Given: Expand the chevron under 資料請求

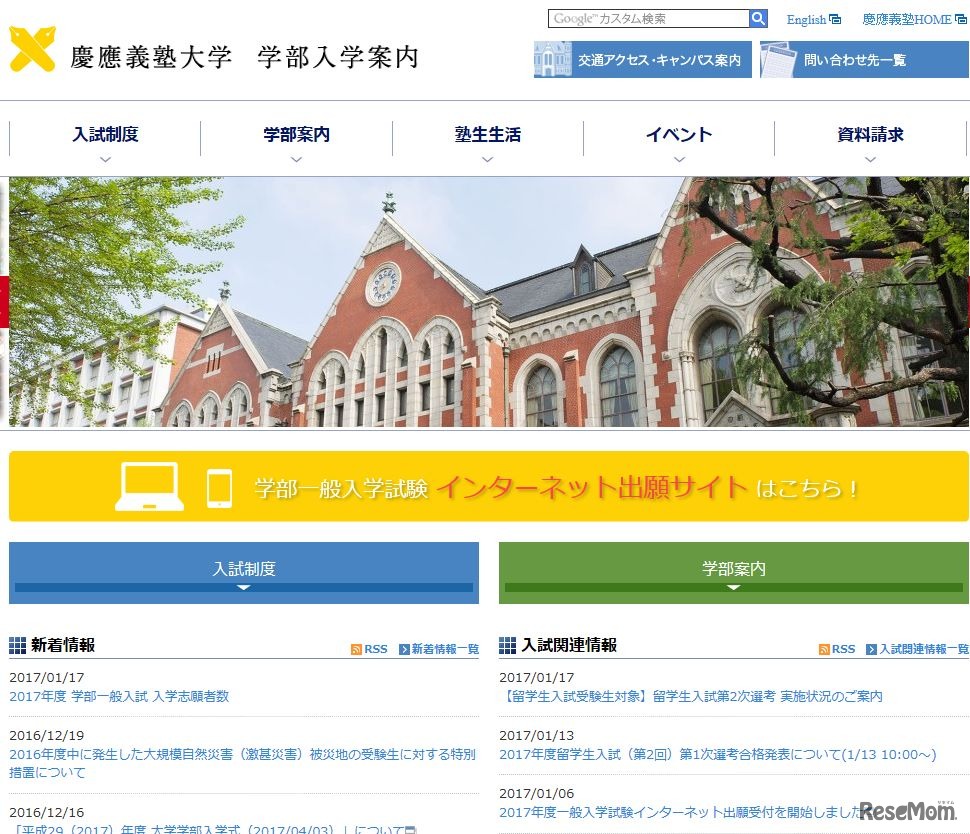Looking at the screenshot, I should pyautogui.click(x=870, y=160).
